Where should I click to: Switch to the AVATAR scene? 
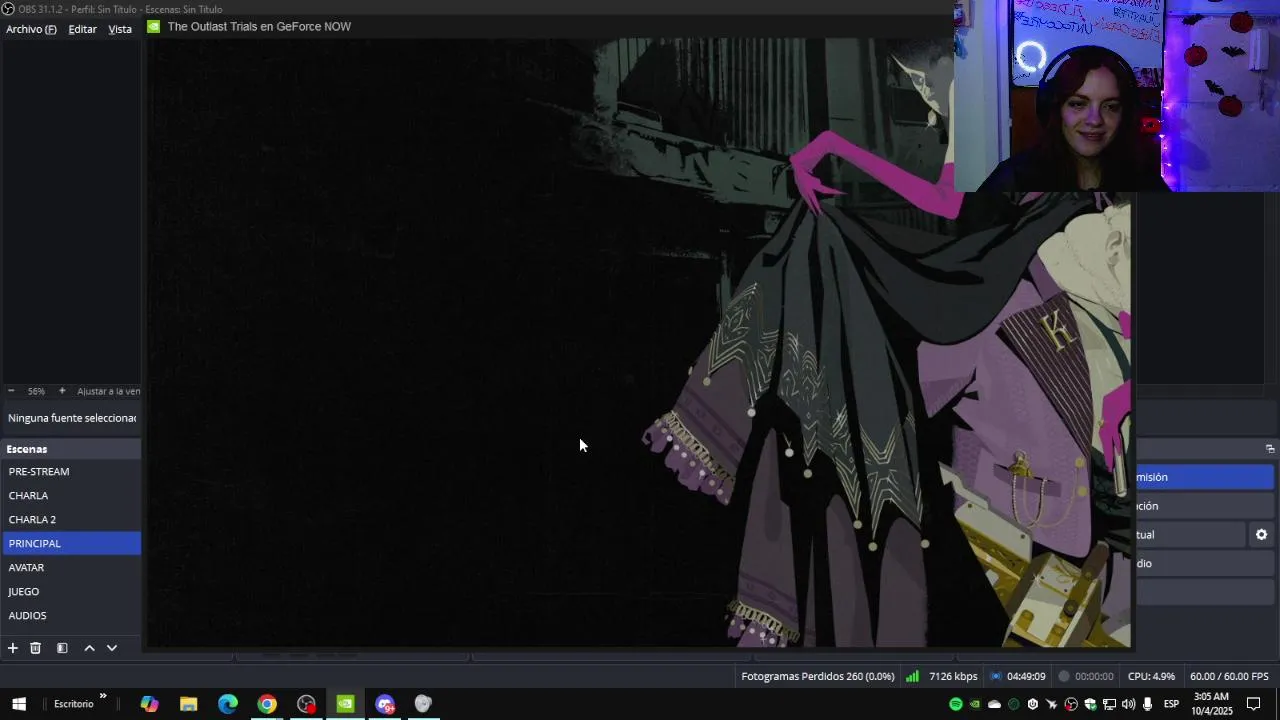(x=71, y=567)
